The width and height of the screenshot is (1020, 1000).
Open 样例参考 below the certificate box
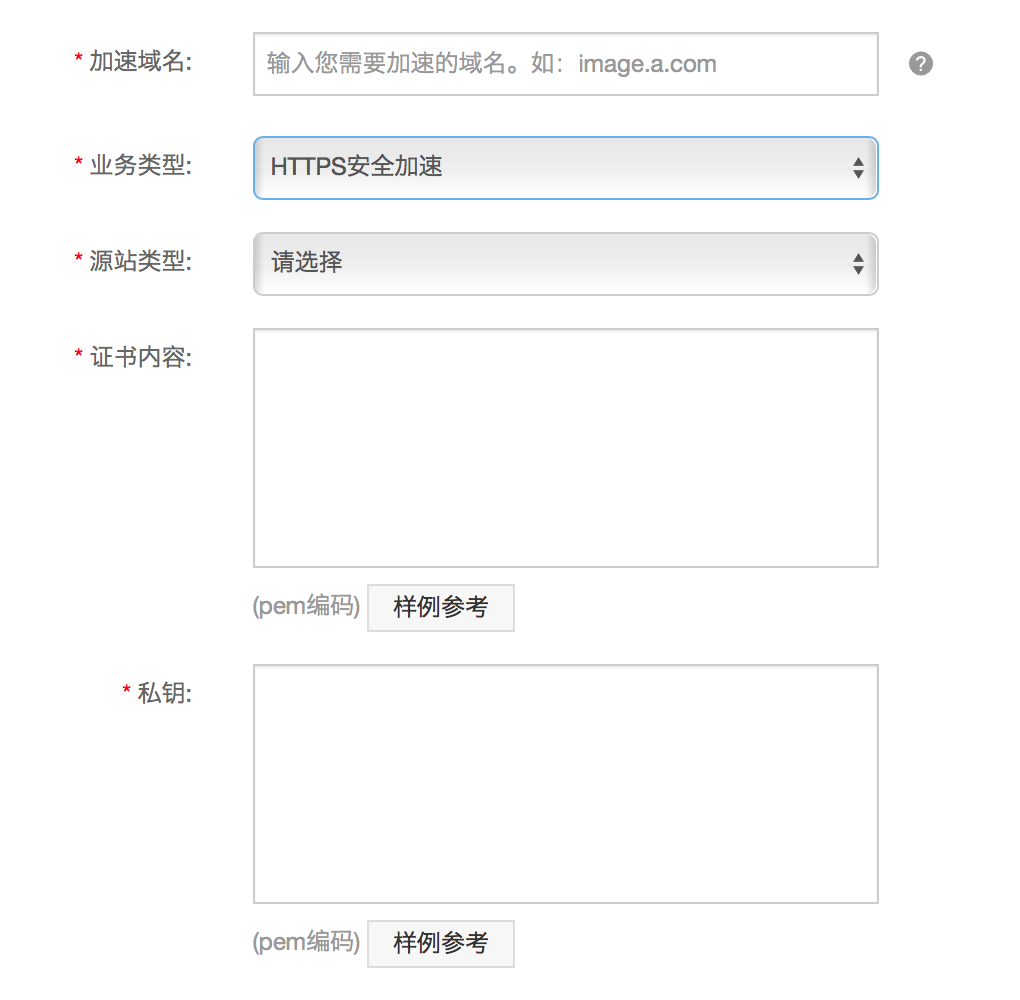pyautogui.click(x=440, y=607)
